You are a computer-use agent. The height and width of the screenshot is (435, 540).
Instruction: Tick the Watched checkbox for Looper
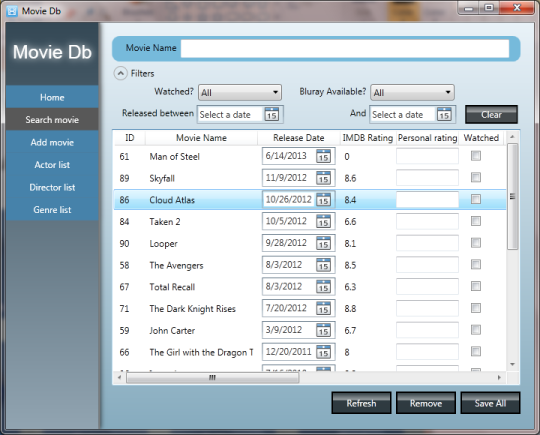click(476, 243)
